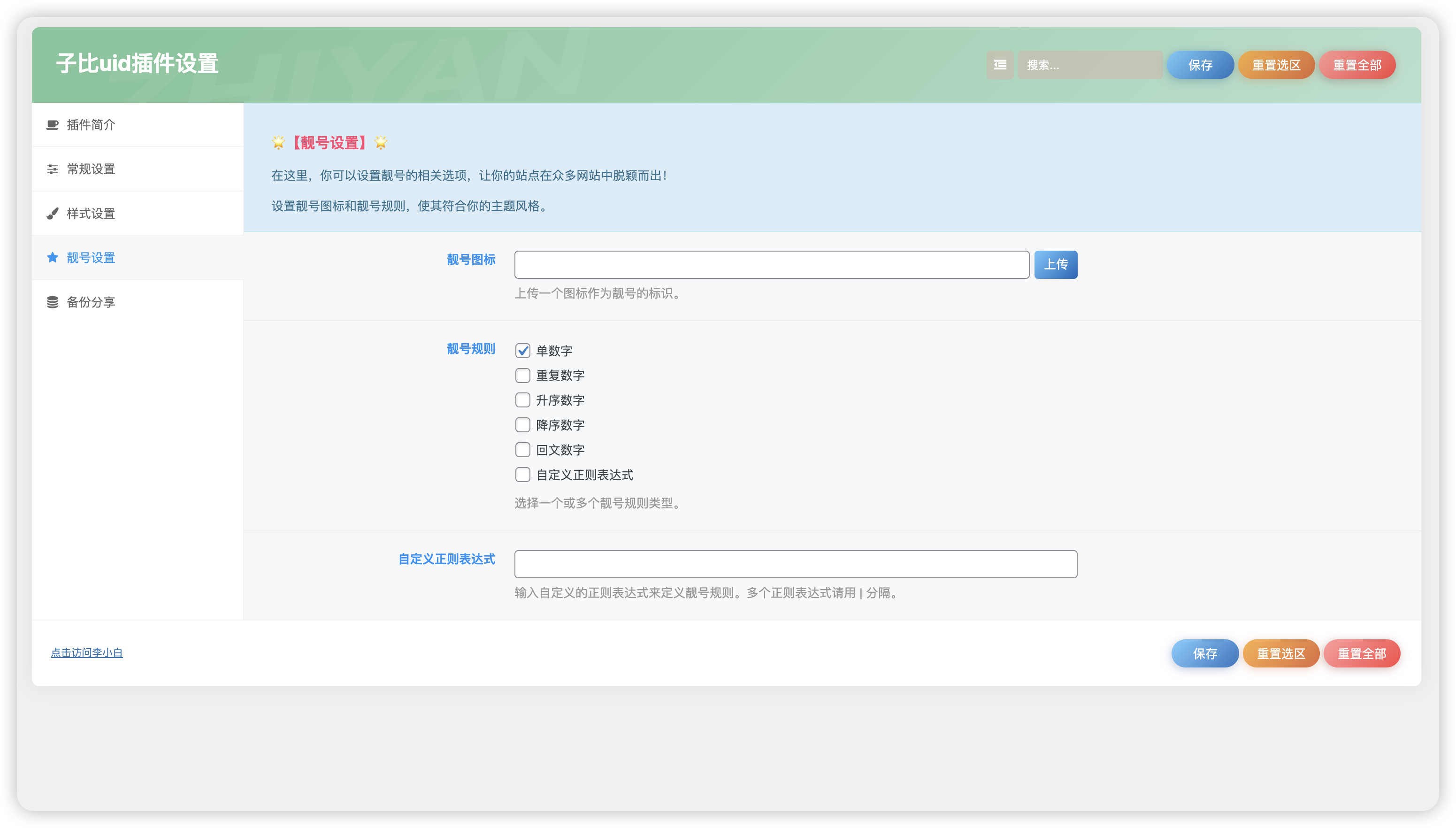
Task: Enable the 重复数字 checkbox
Action: point(522,375)
